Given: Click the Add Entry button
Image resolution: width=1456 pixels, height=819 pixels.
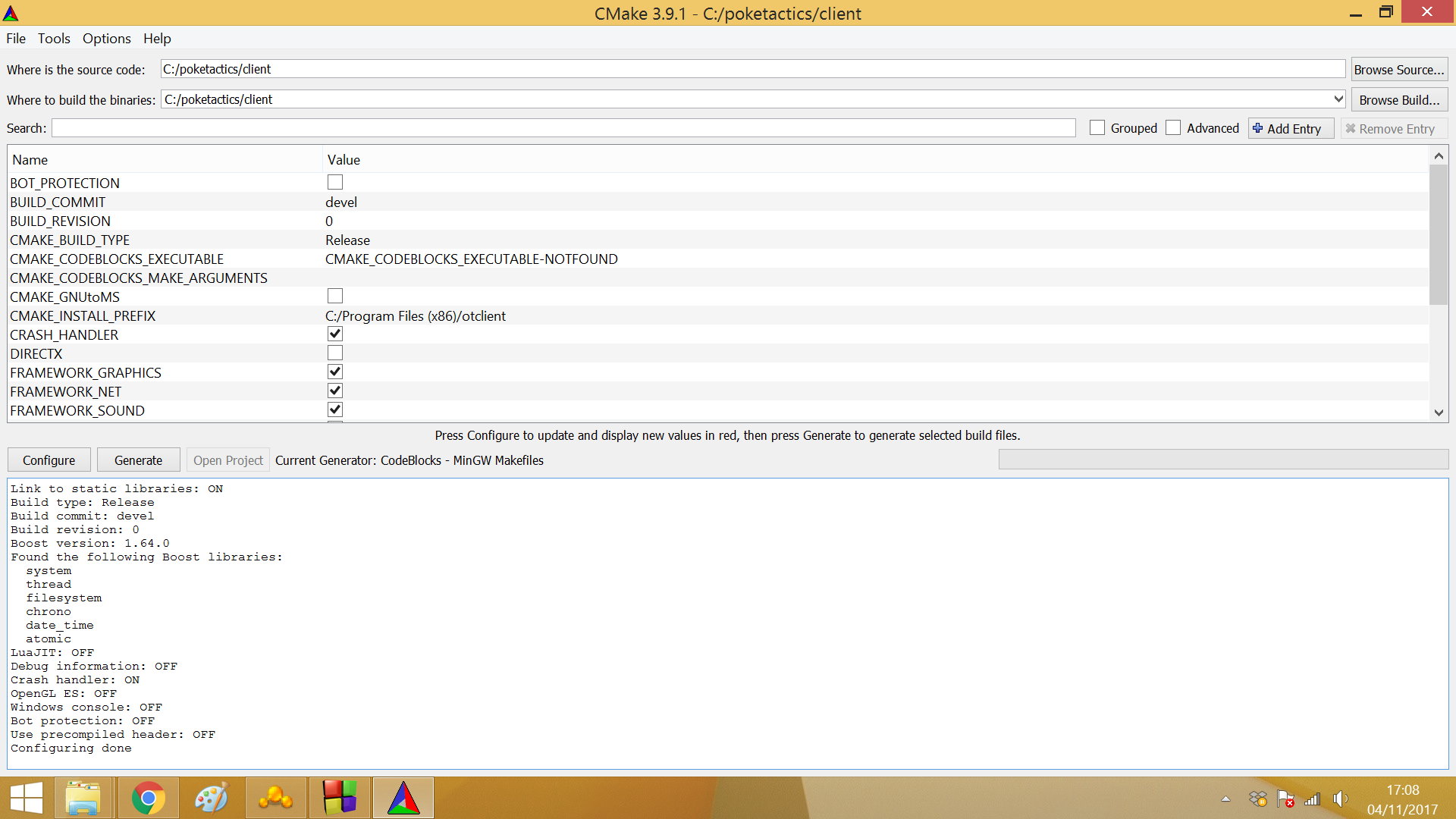Looking at the screenshot, I should click(x=1291, y=129).
